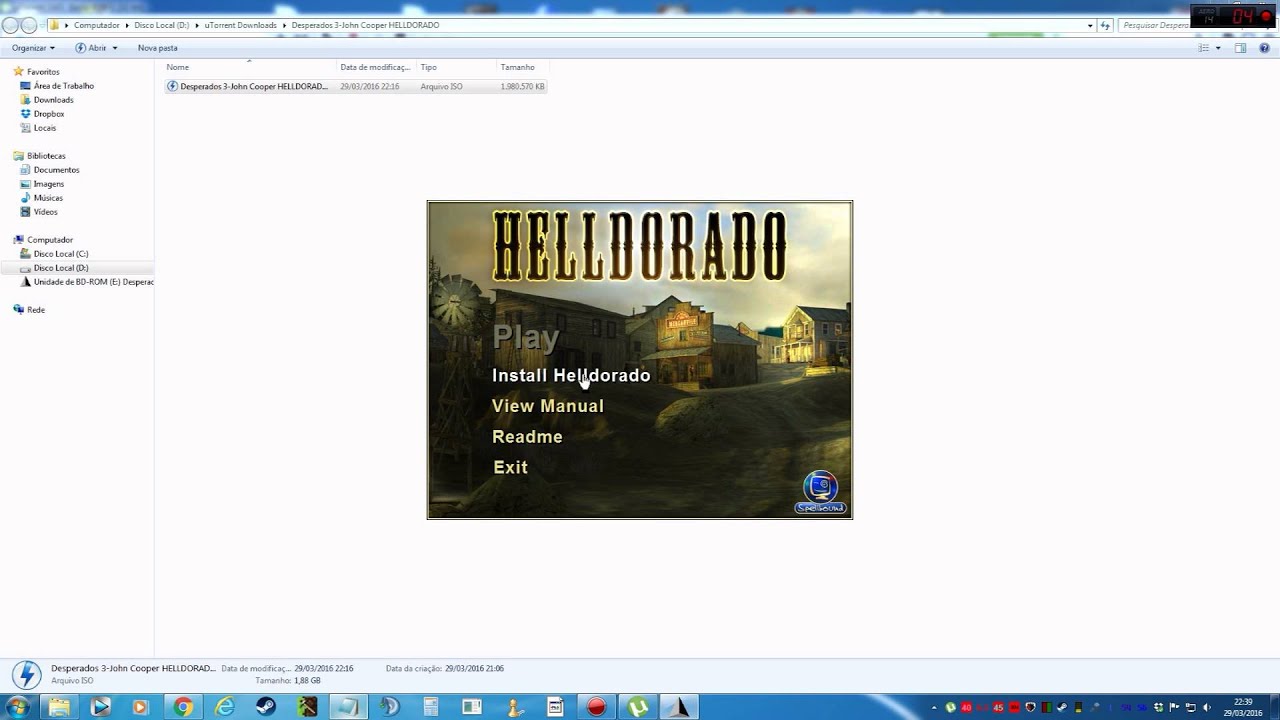The image size is (1280, 720).
Task: Open the Minecraft taskbar icon
Action: click(x=307, y=707)
